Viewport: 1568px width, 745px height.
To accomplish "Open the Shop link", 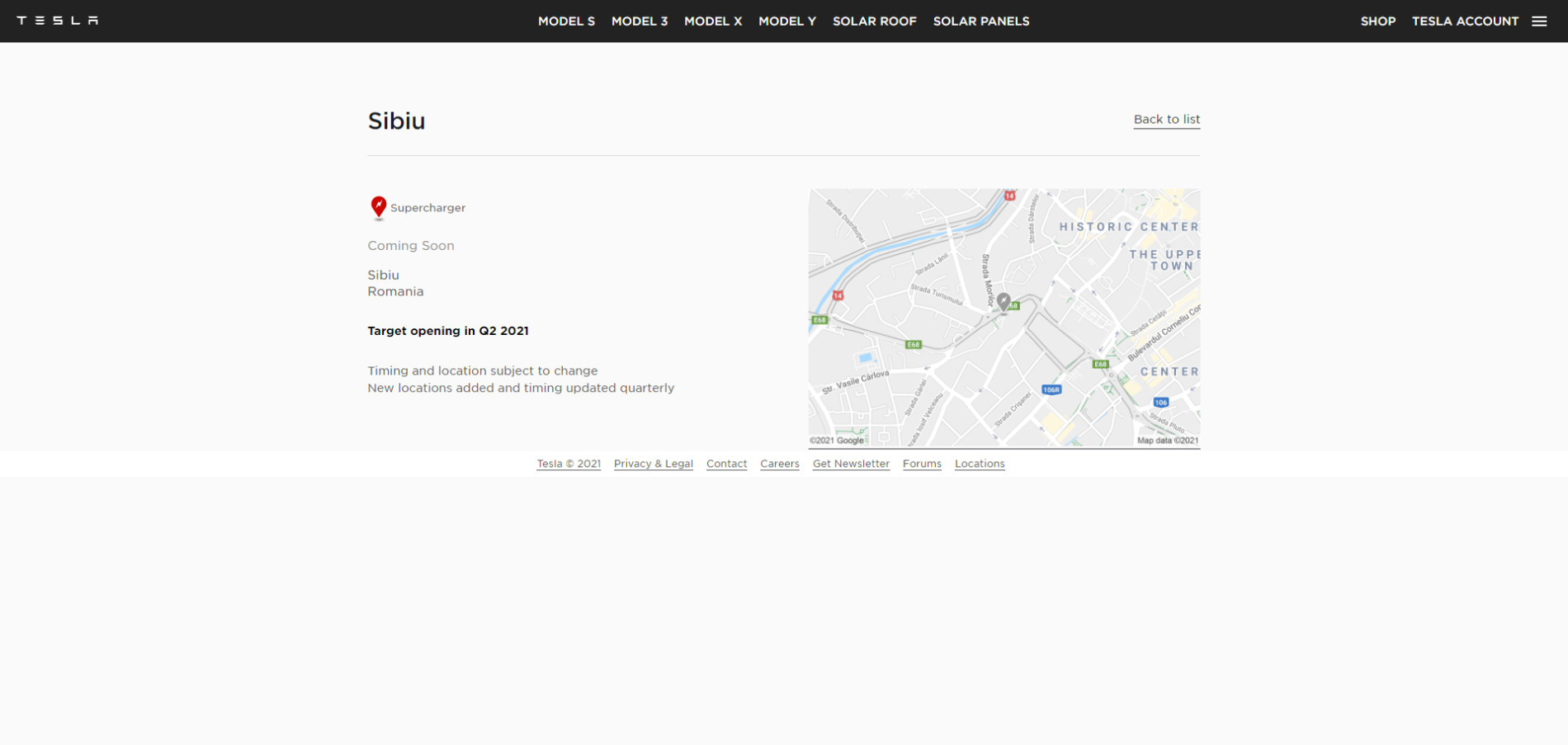I will coord(1378,21).
